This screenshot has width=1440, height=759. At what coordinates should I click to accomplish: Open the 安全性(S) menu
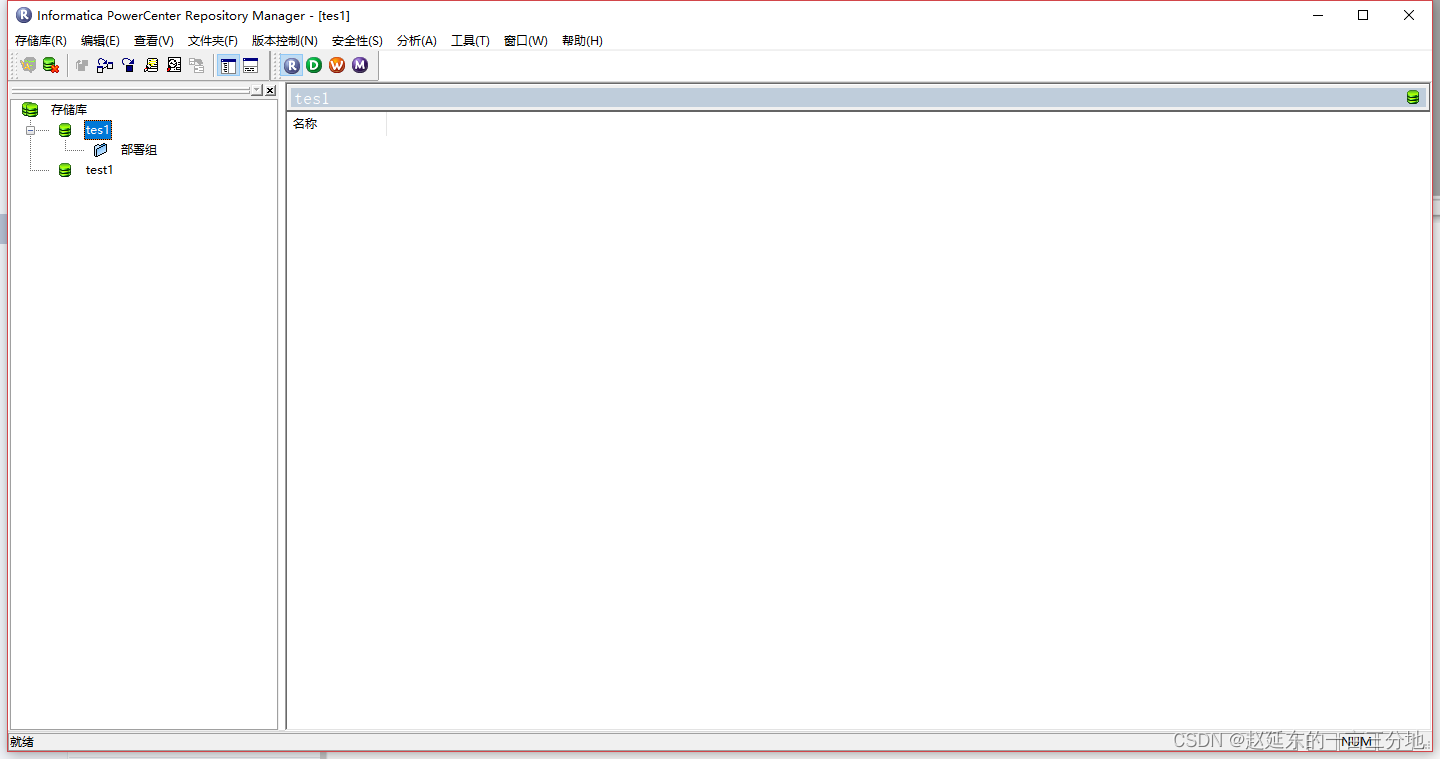357,41
